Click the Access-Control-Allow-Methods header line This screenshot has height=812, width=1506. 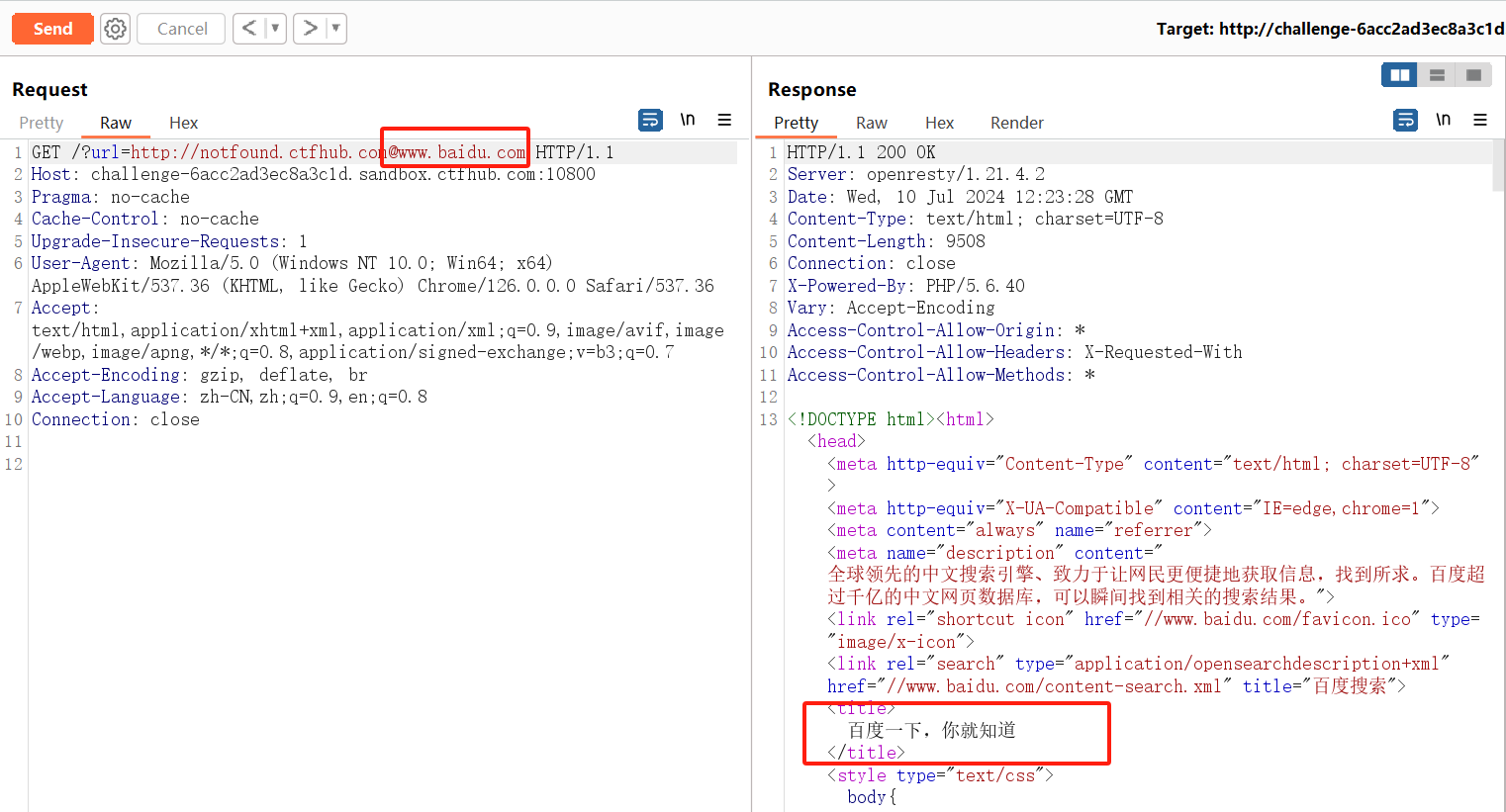(x=941, y=375)
